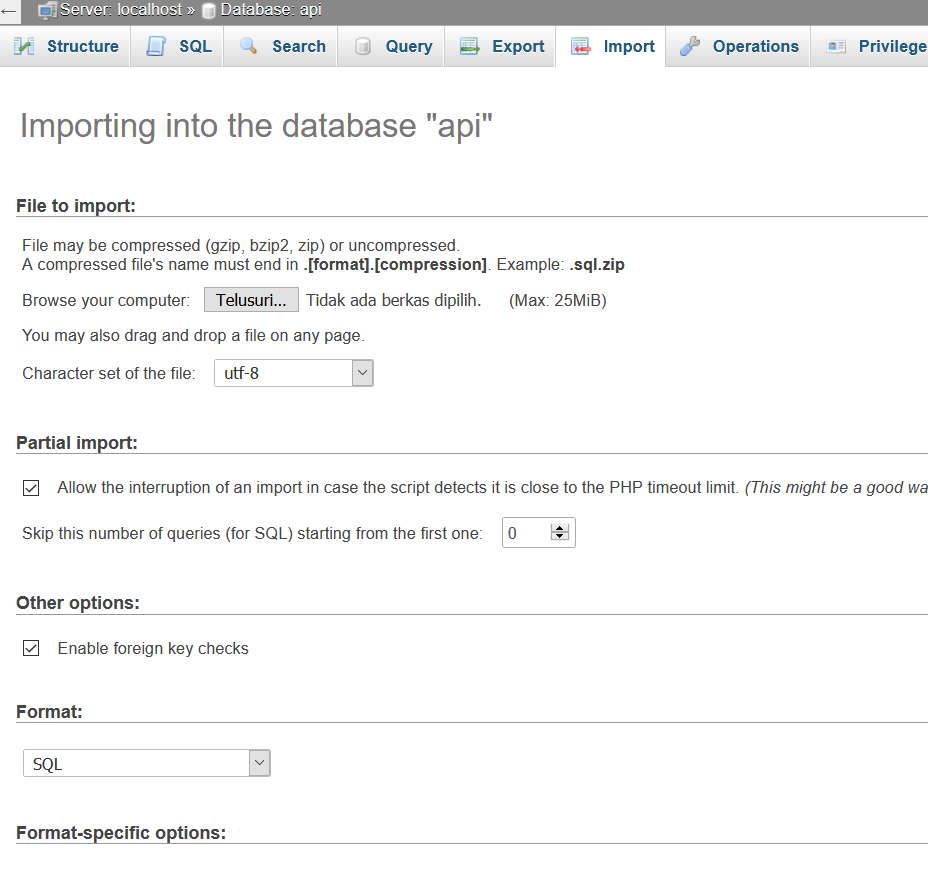Click the skip queries number input field
928x875 pixels.
point(526,534)
